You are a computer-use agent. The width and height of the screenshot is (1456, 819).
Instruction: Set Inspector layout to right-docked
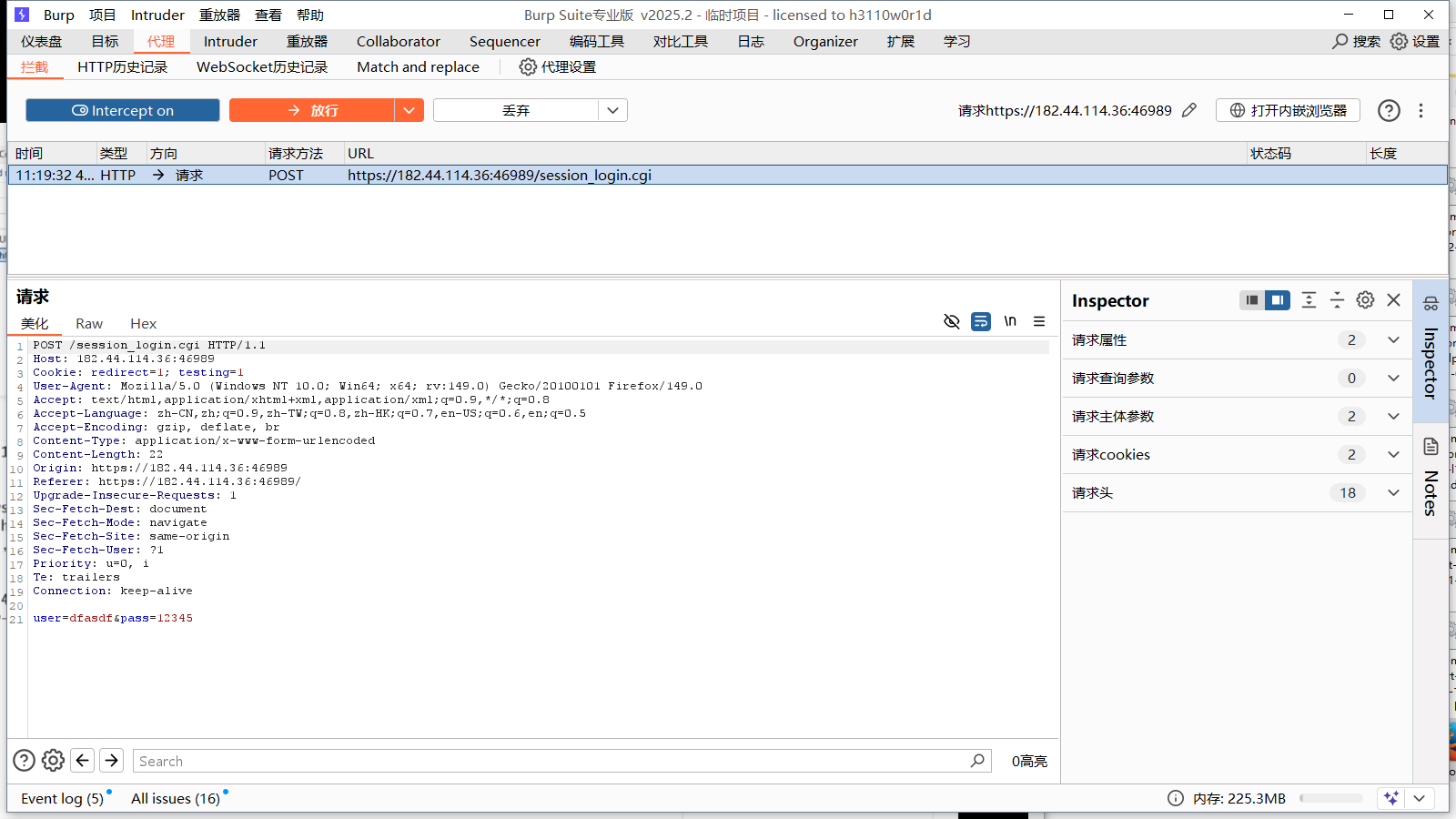coord(1278,299)
